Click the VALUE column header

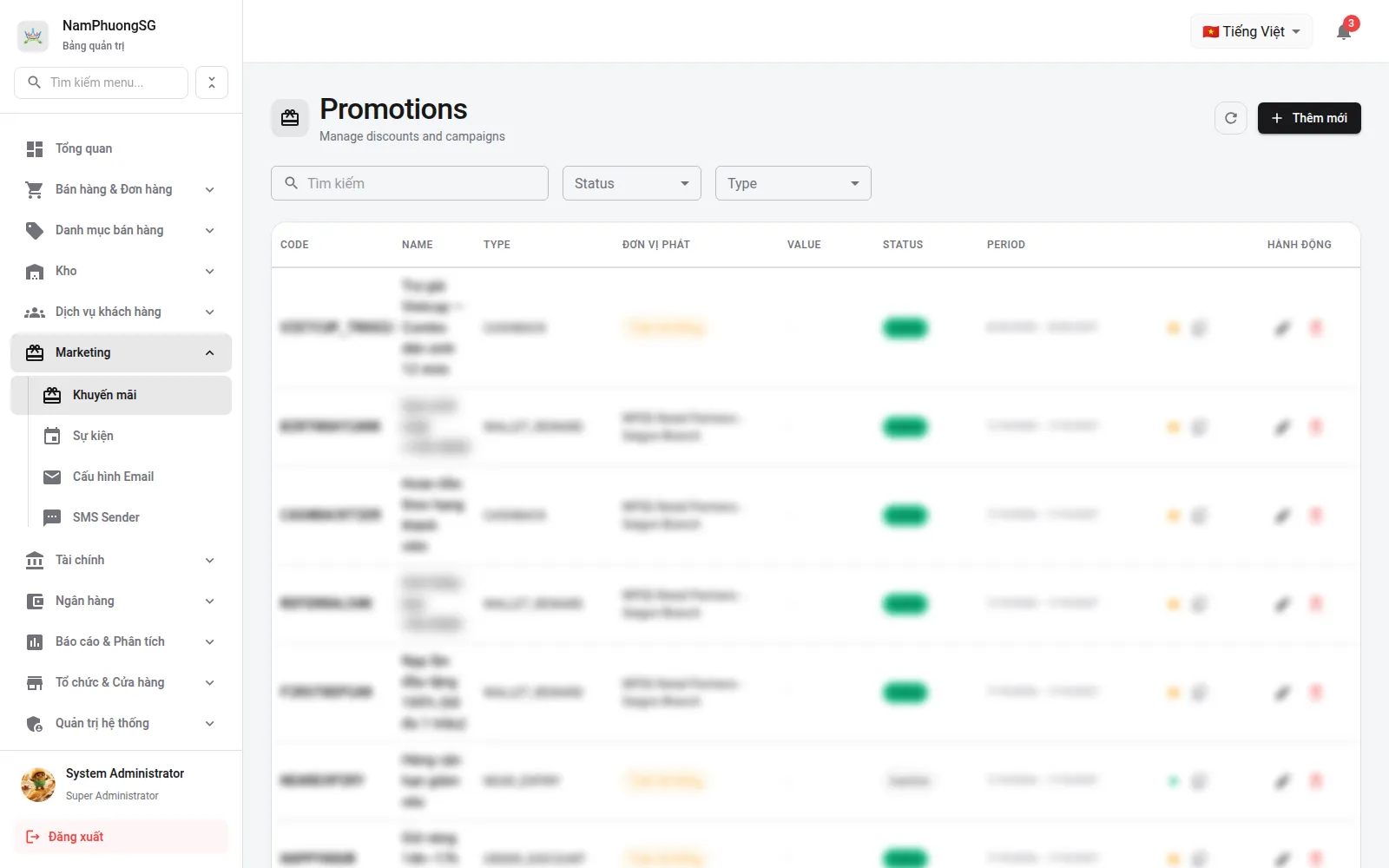tap(804, 245)
